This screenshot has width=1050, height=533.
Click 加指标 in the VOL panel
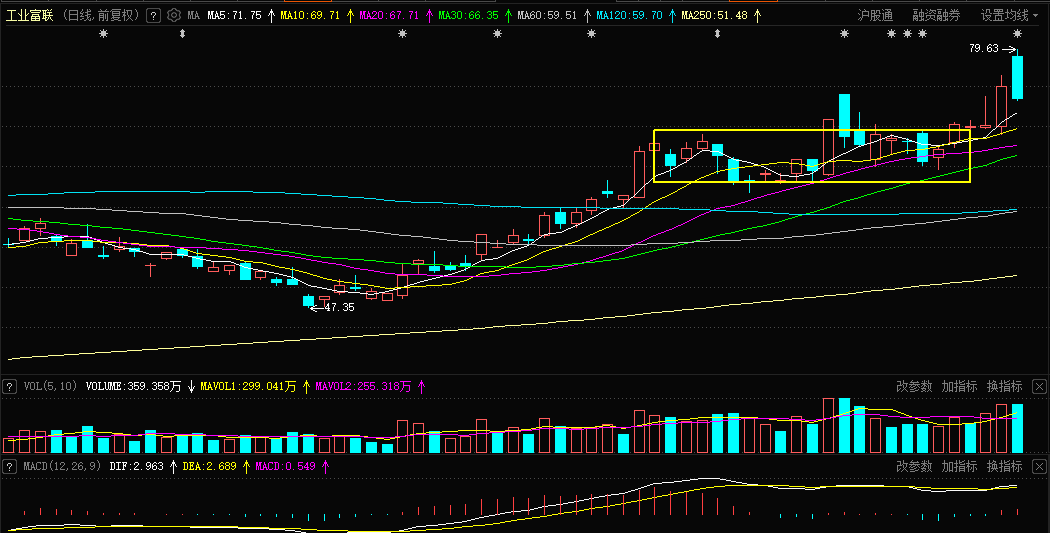[x=959, y=386]
